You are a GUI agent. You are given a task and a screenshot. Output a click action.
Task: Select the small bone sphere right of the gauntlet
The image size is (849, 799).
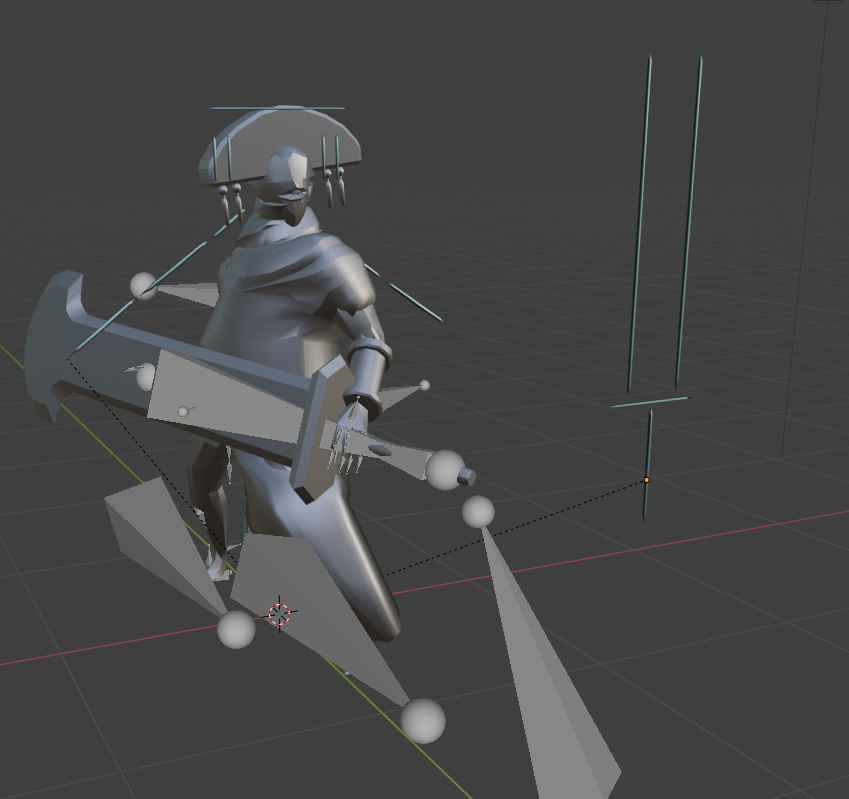pyautogui.click(x=424, y=385)
